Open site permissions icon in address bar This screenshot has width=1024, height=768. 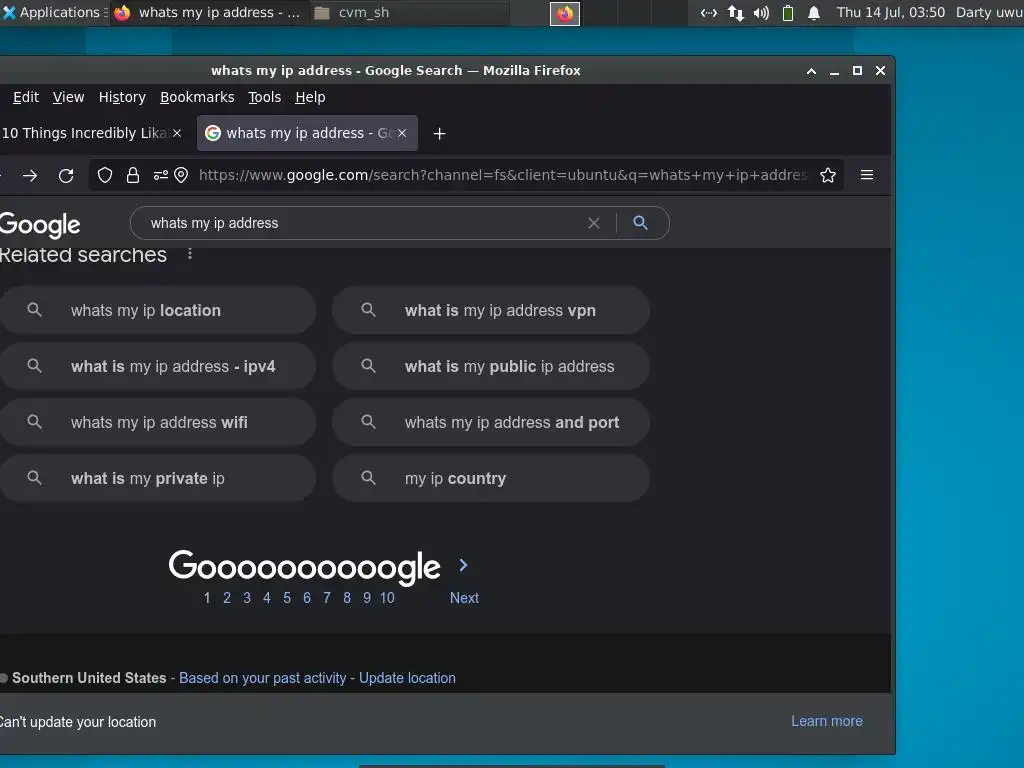pyautogui.click(x=161, y=175)
